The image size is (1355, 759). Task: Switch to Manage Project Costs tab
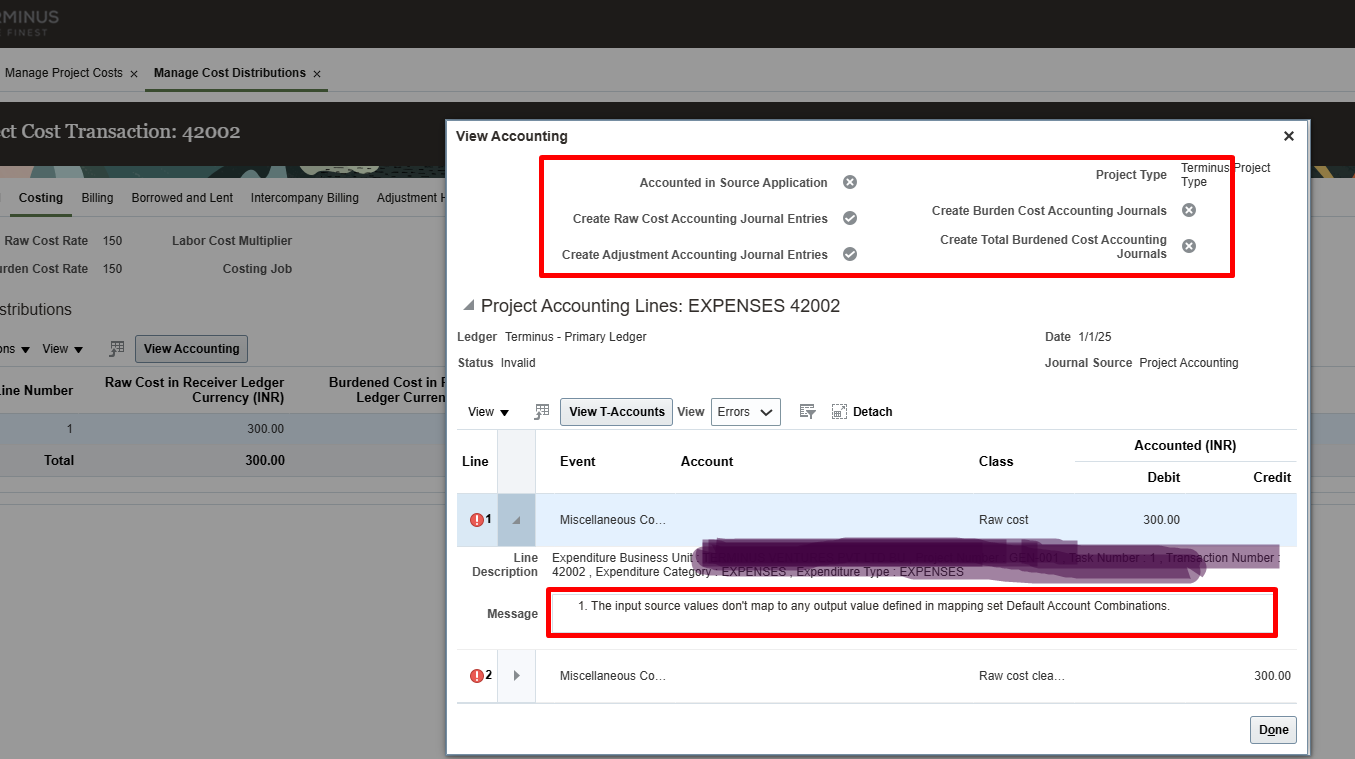click(x=64, y=73)
